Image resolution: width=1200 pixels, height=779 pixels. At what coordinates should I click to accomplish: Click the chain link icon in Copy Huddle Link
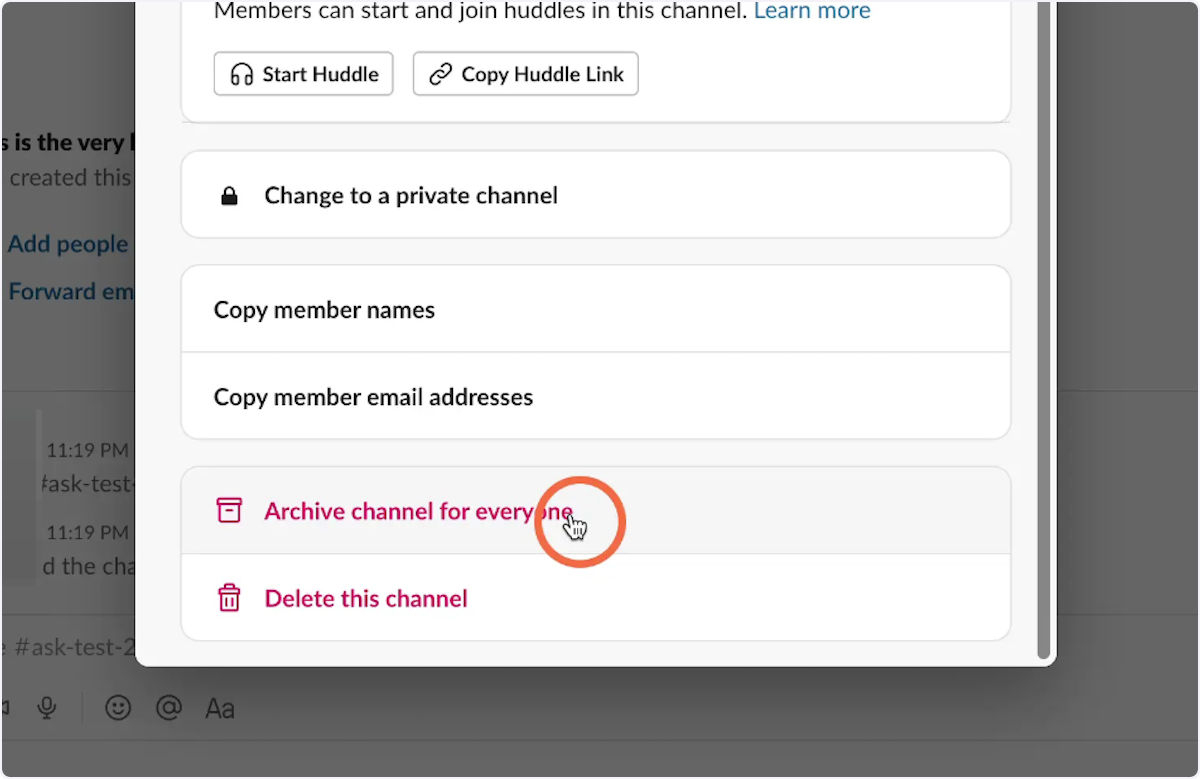click(440, 75)
